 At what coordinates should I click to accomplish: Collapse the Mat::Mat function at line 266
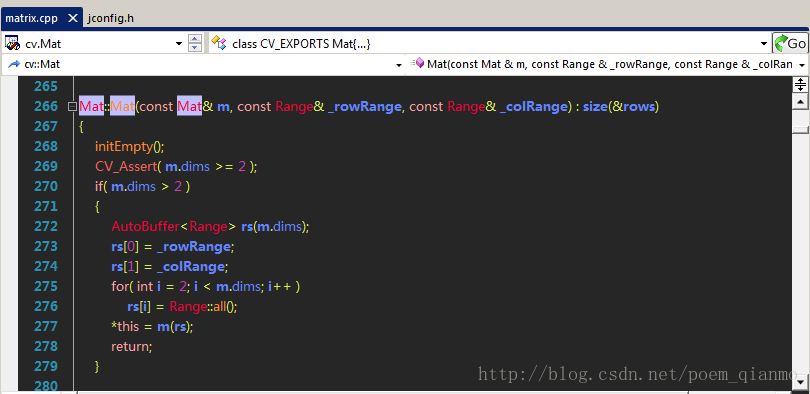(72, 107)
